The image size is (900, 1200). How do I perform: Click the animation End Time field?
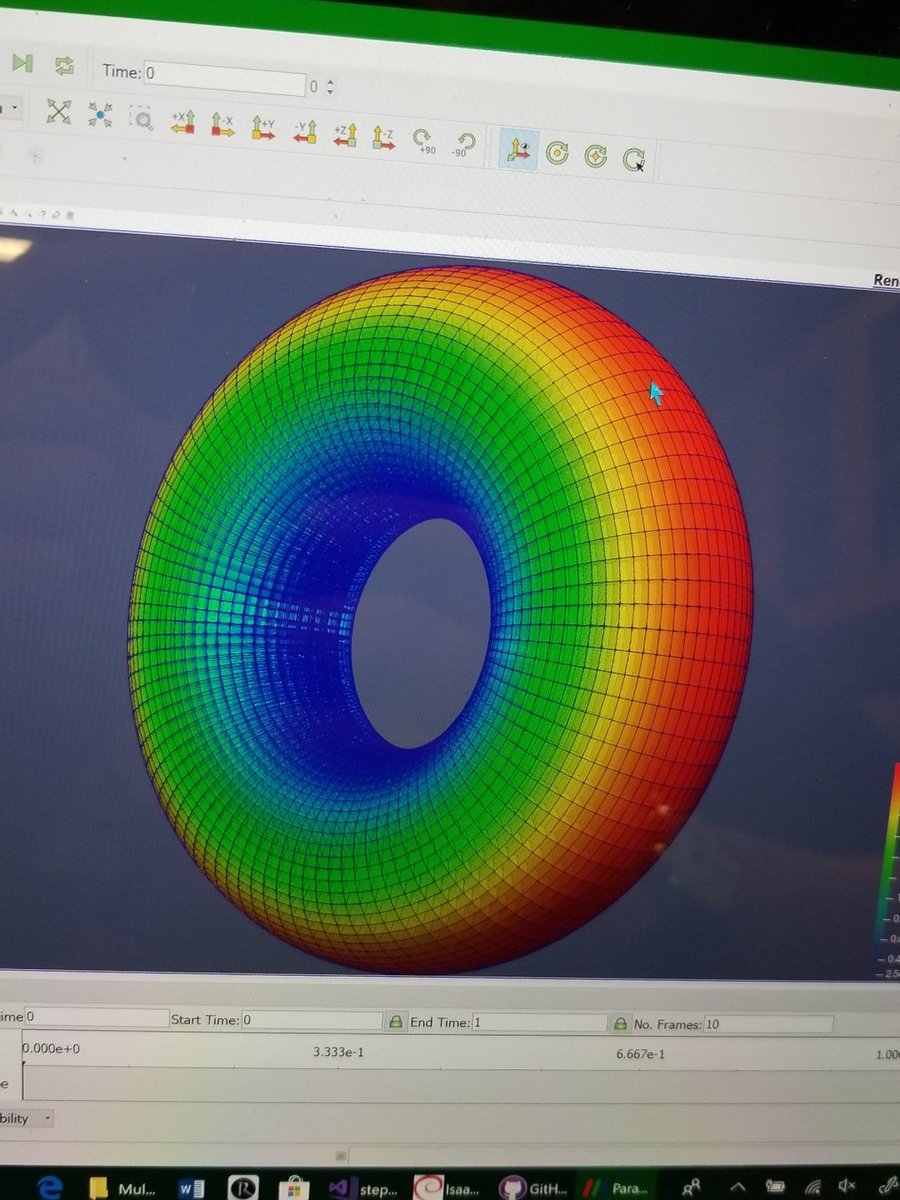pos(538,1023)
